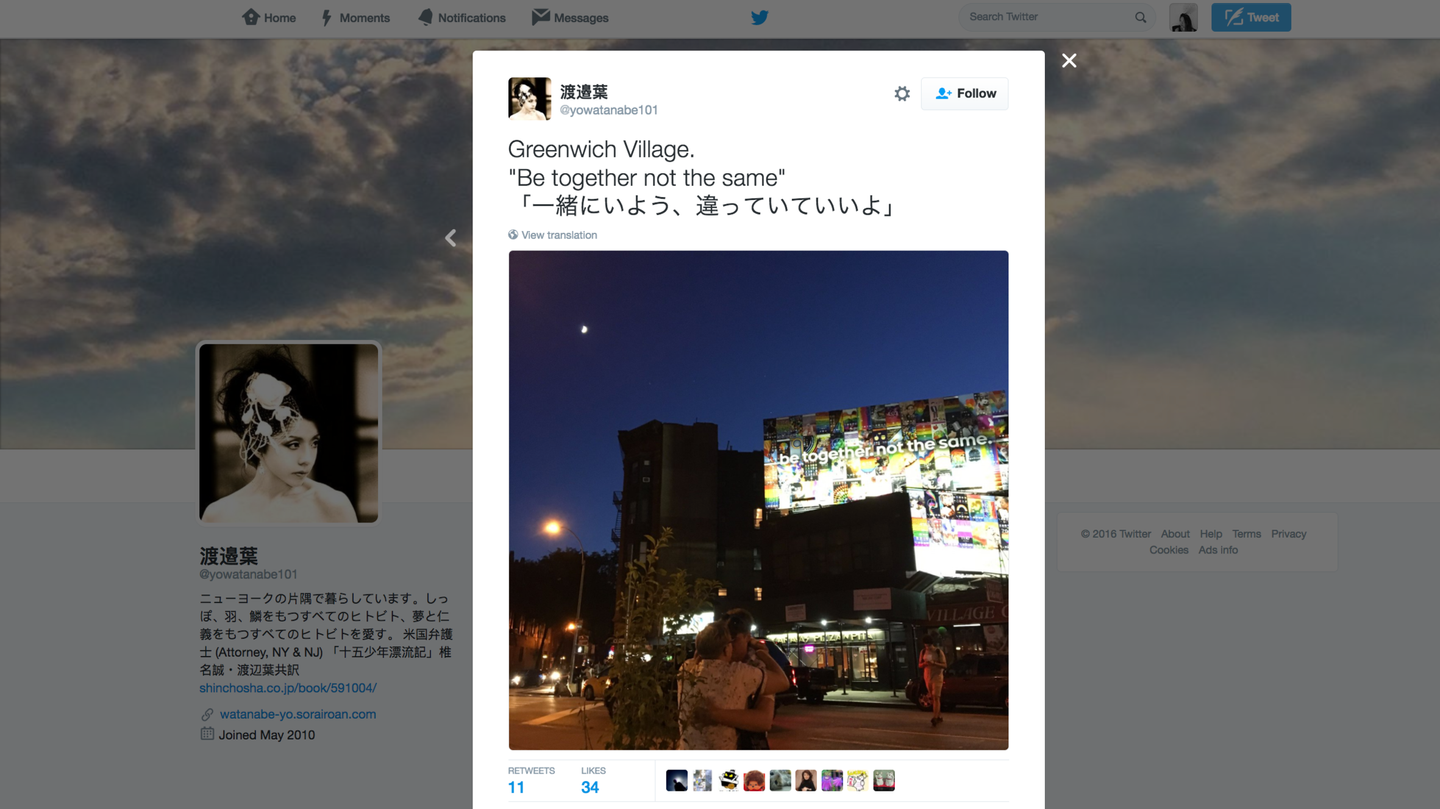Open Home in top navigation

269,17
